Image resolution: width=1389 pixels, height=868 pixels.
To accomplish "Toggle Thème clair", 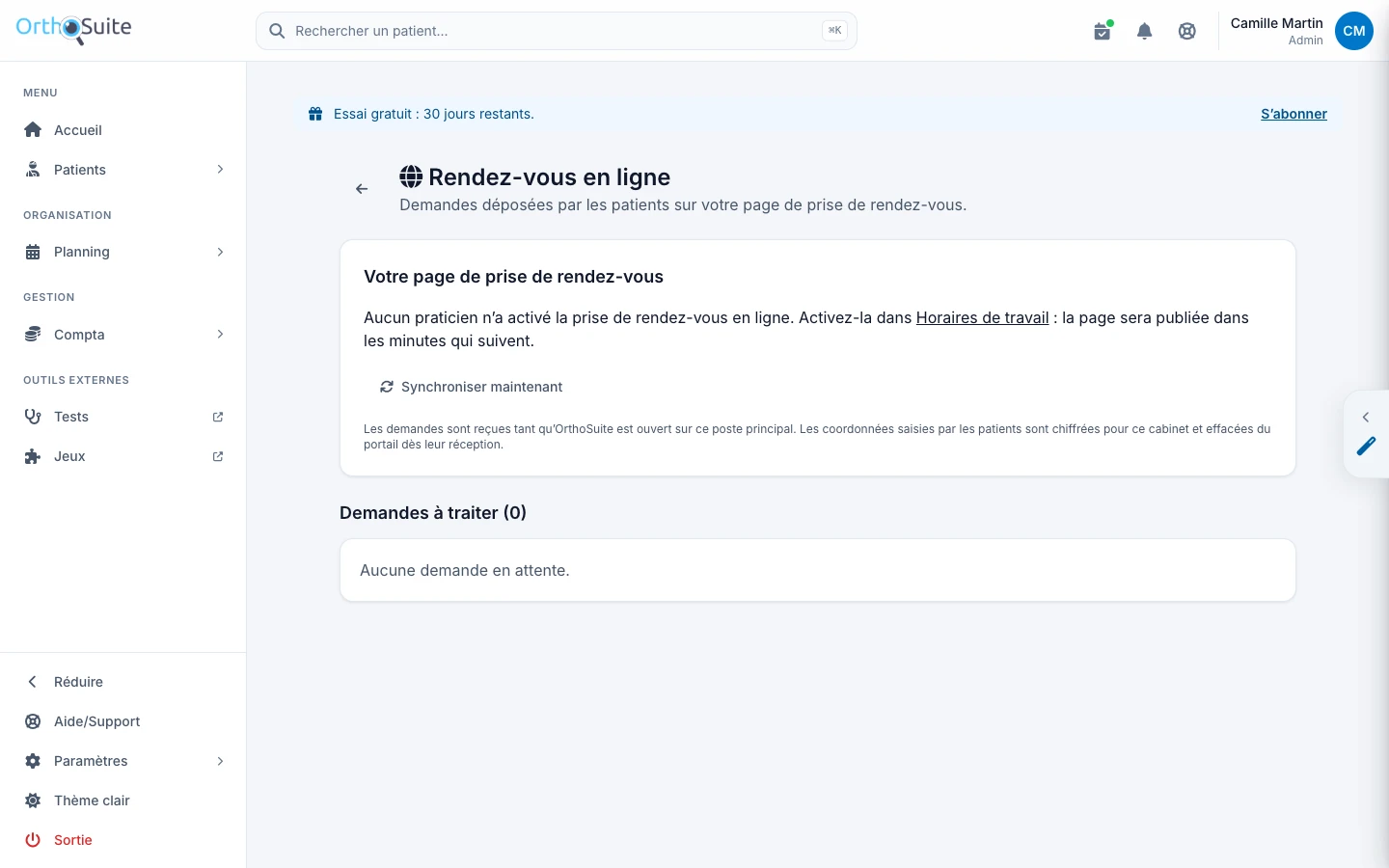I will click(123, 800).
